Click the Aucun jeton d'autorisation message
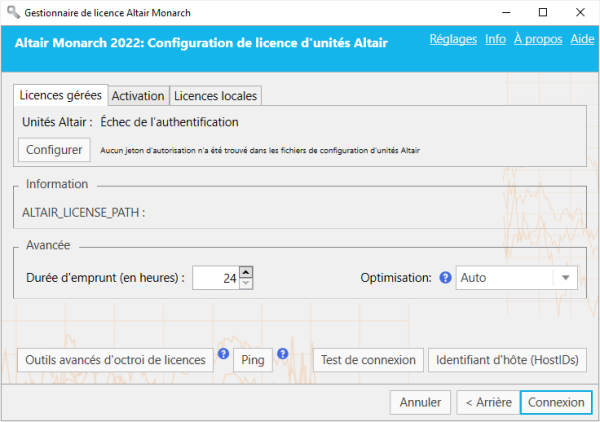600x422 pixels. pos(260,150)
